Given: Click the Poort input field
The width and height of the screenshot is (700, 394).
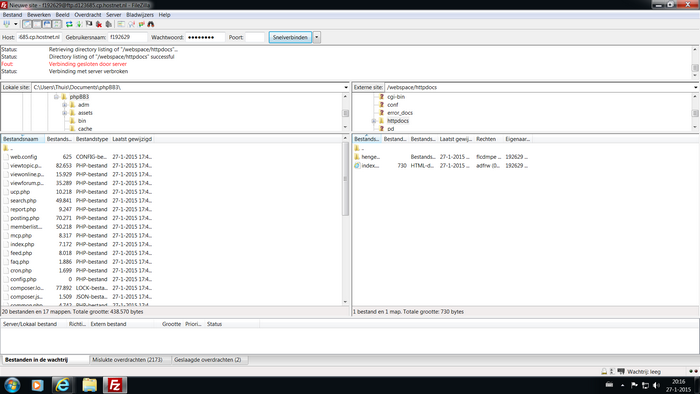Looking at the screenshot, I should point(255,37).
